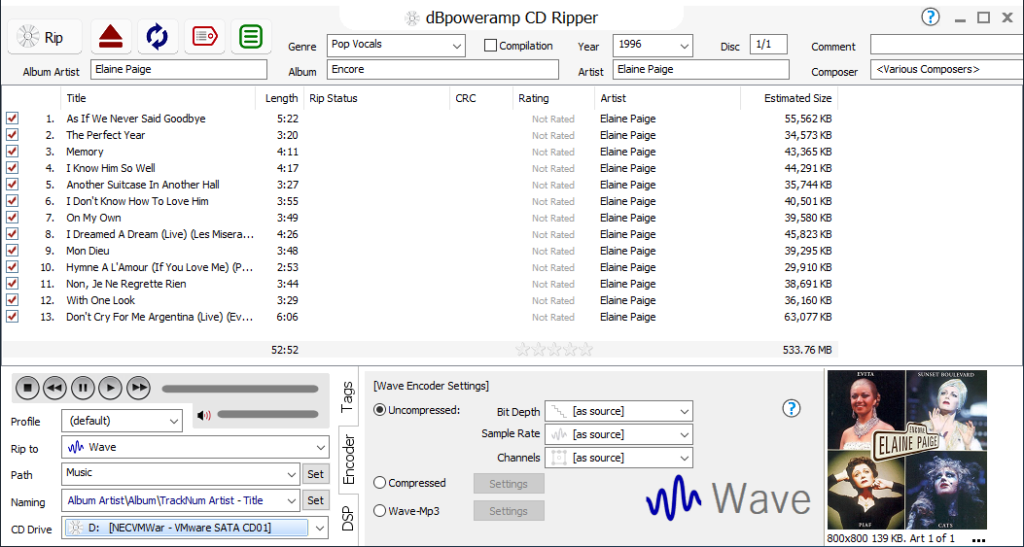1024x547 pixels.
Task: Adjust the volume slider
Action: pyautogui.click(x=268, y=414)
